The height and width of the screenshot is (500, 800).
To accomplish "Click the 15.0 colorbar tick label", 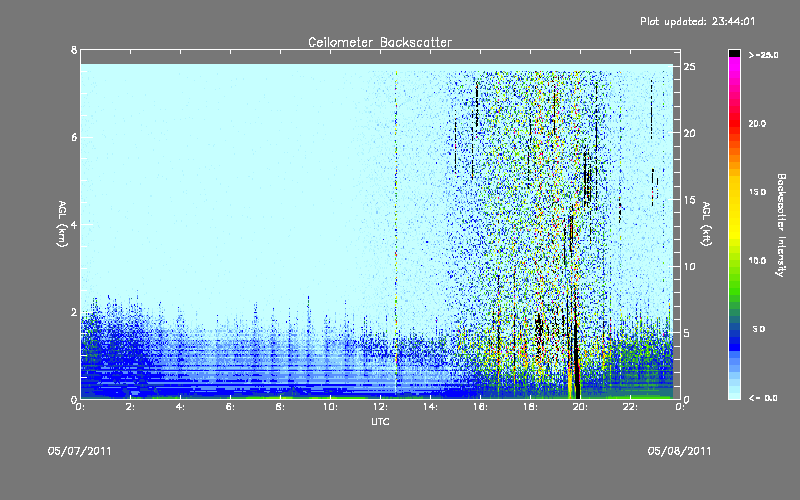I will pos(757,192).
